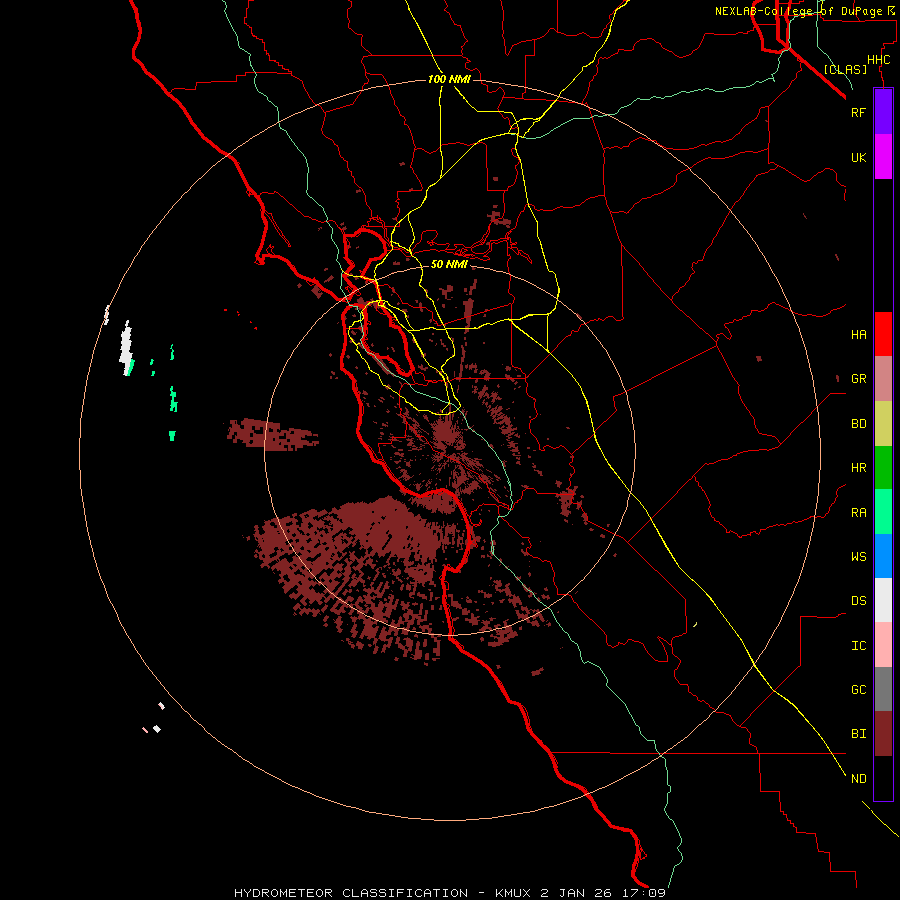Viewport: 900px width, 900px height.
Task: Pick the mint green RA legend swatch
Action: click(883, 512)
